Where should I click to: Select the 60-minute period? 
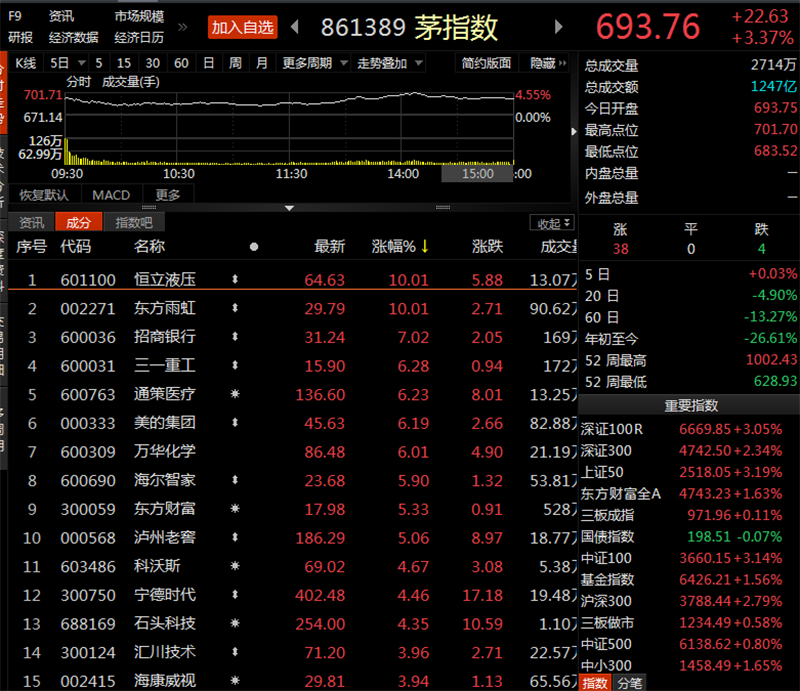[181, 63]
